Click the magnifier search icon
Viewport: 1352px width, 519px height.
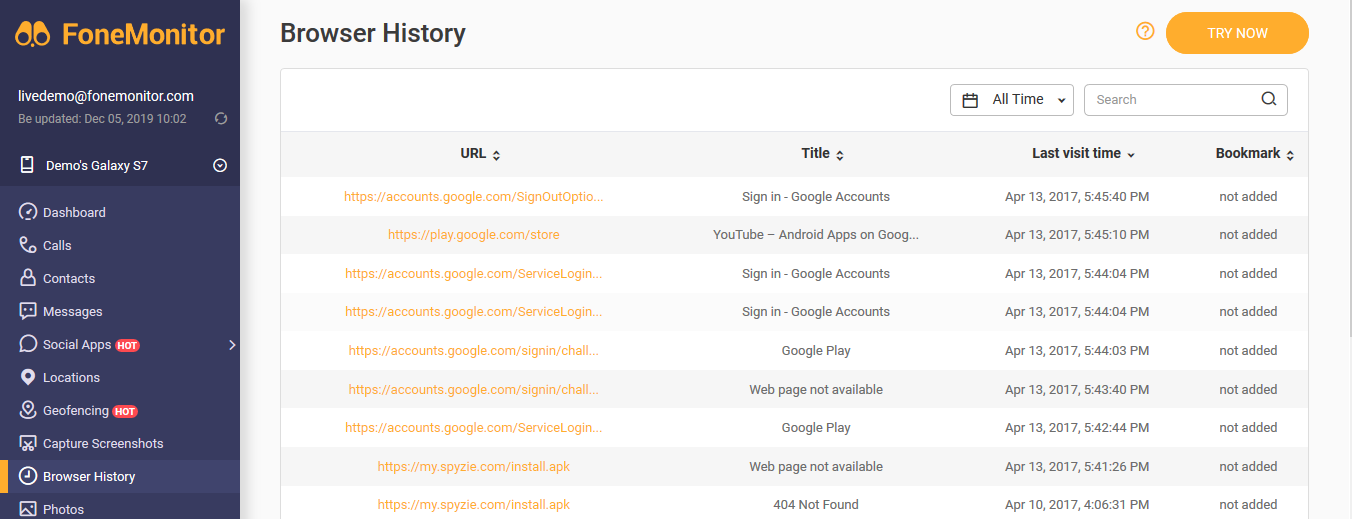coord(1269,99)
